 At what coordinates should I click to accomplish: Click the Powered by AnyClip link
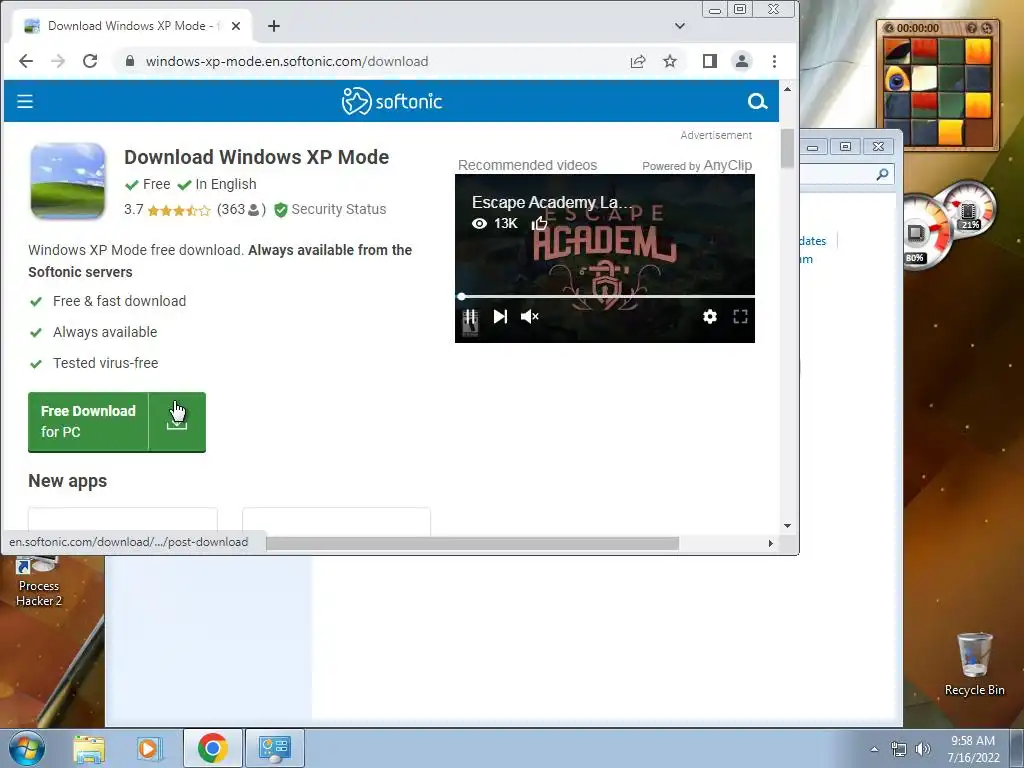(x=697, y=165)
